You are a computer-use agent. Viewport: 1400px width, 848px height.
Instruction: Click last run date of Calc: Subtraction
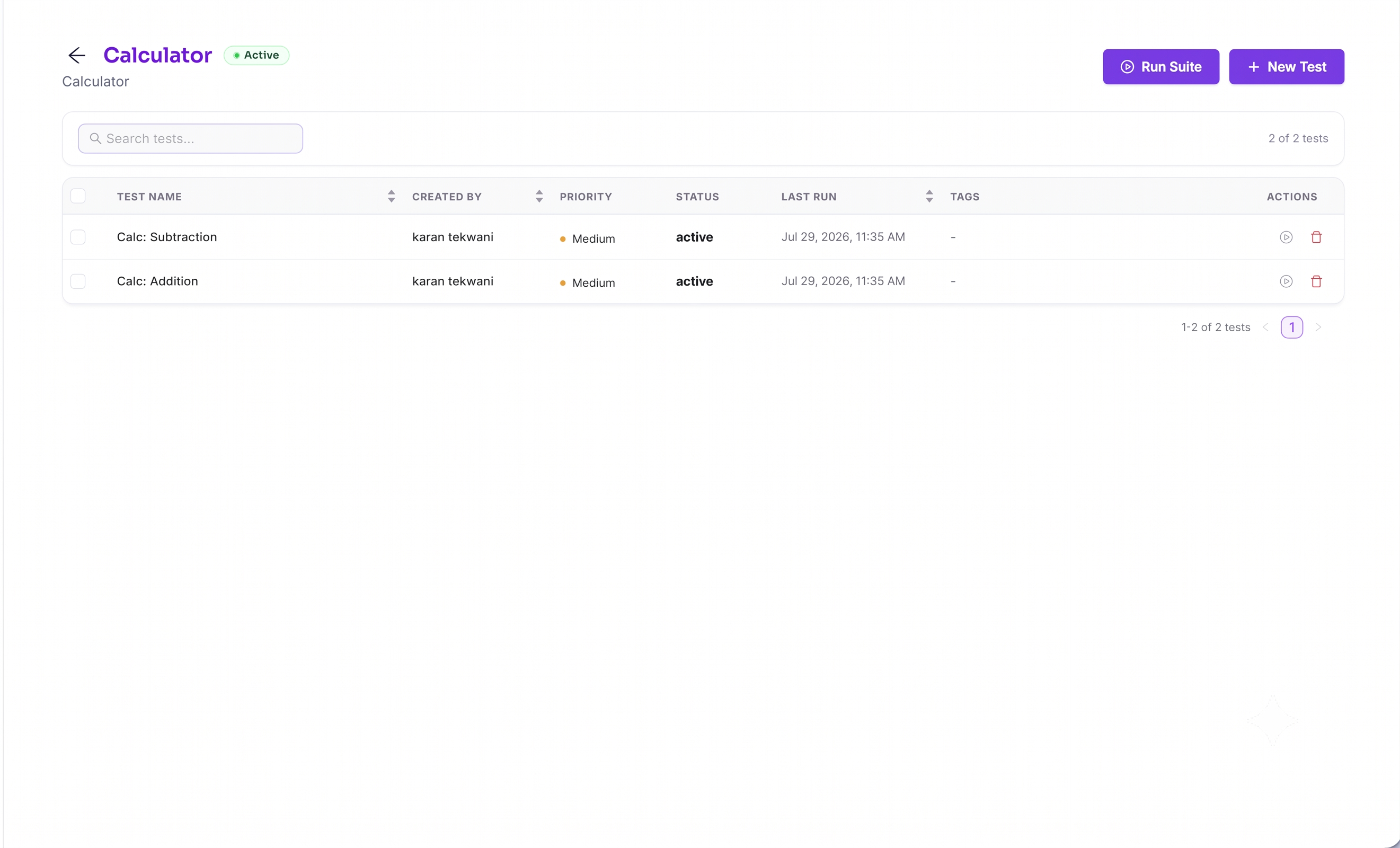843,237
